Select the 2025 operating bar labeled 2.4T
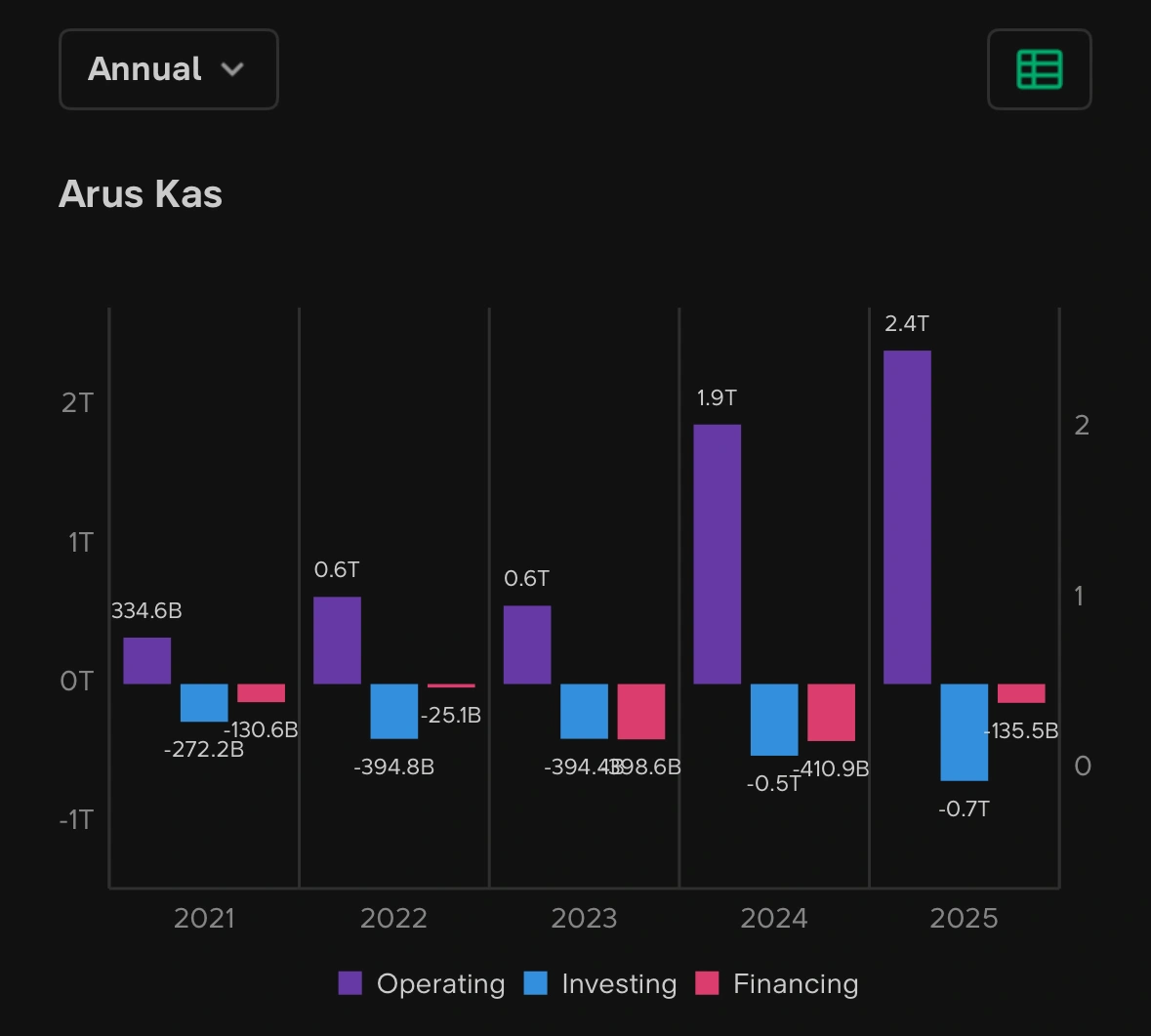Screen dimensions: 1151x1036 907,517
